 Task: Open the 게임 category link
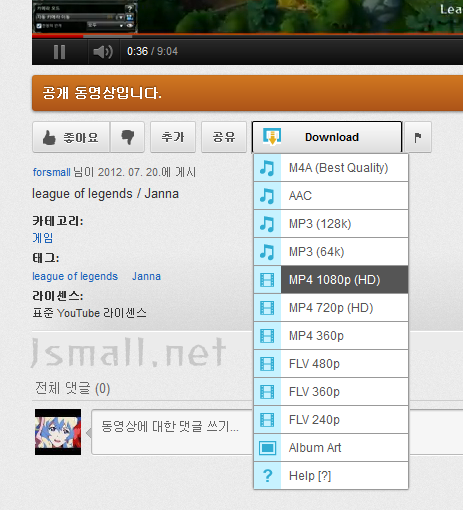click(43, 238)
